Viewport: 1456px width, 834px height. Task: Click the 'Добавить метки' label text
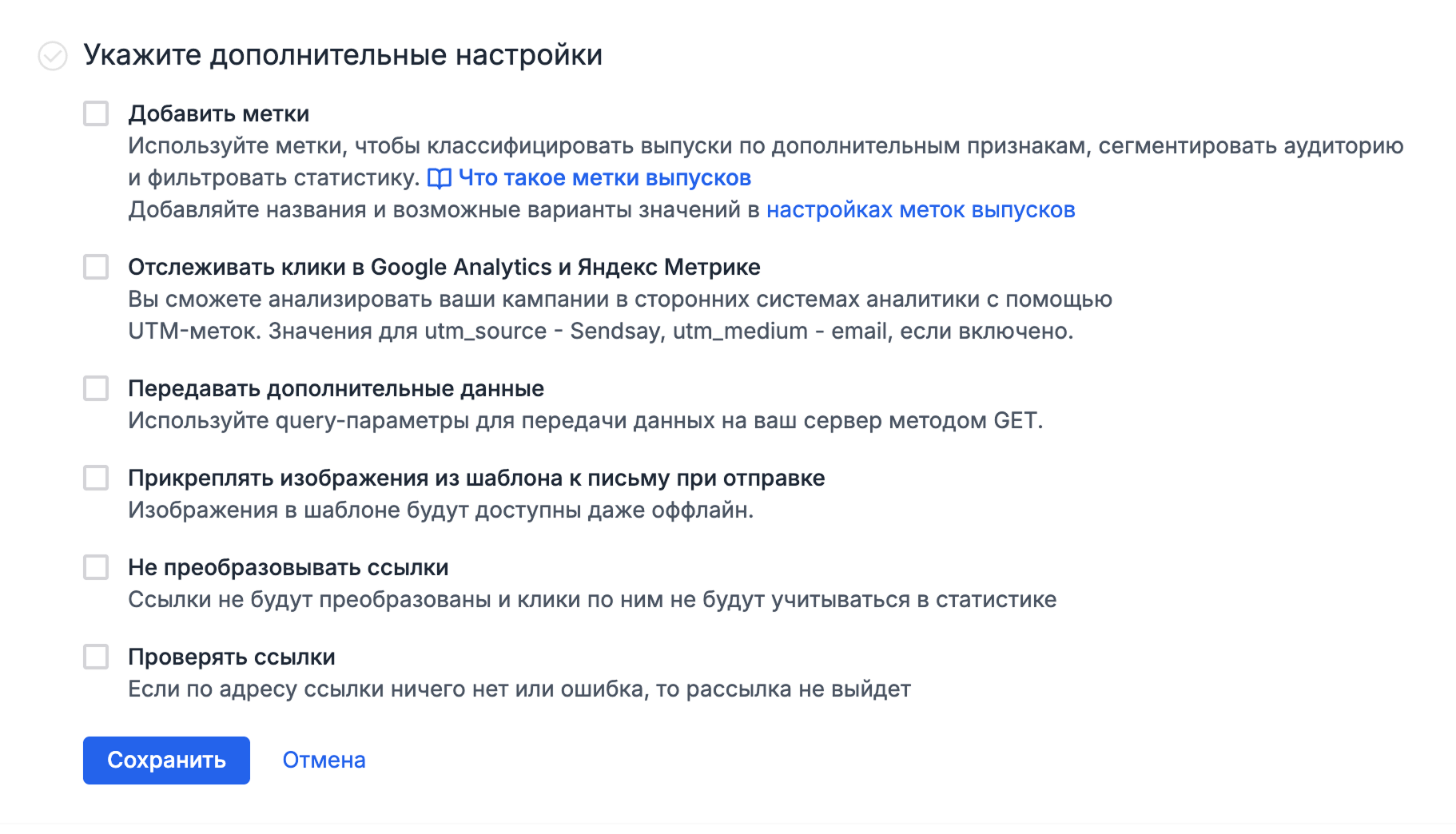point(219,114)
